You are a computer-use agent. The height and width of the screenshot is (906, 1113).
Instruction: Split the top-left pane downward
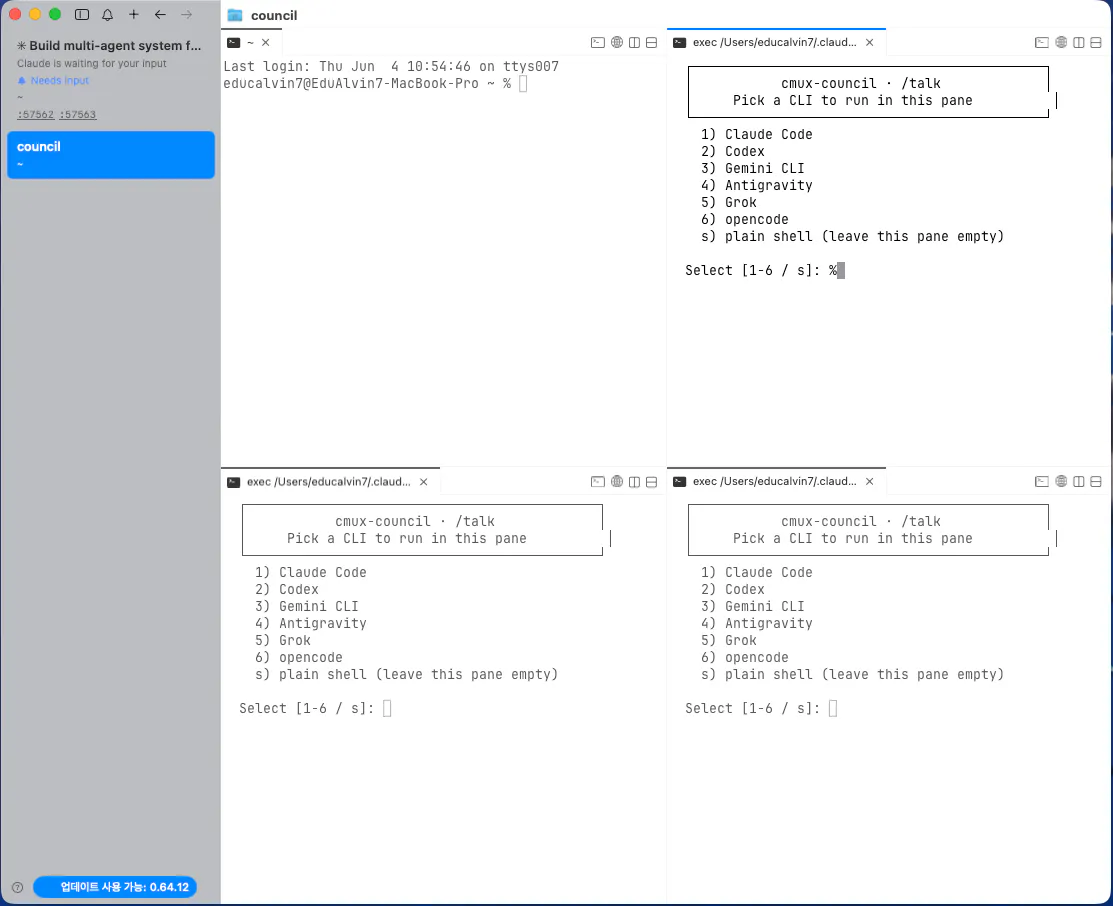point(652,43)
